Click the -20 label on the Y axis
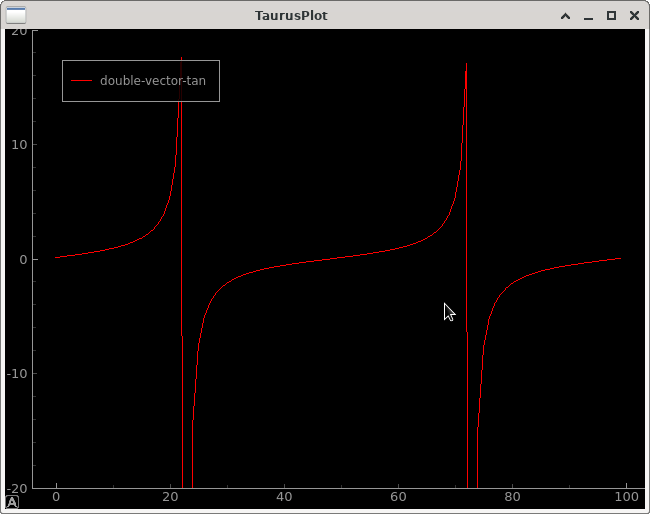 pos(15,488)
